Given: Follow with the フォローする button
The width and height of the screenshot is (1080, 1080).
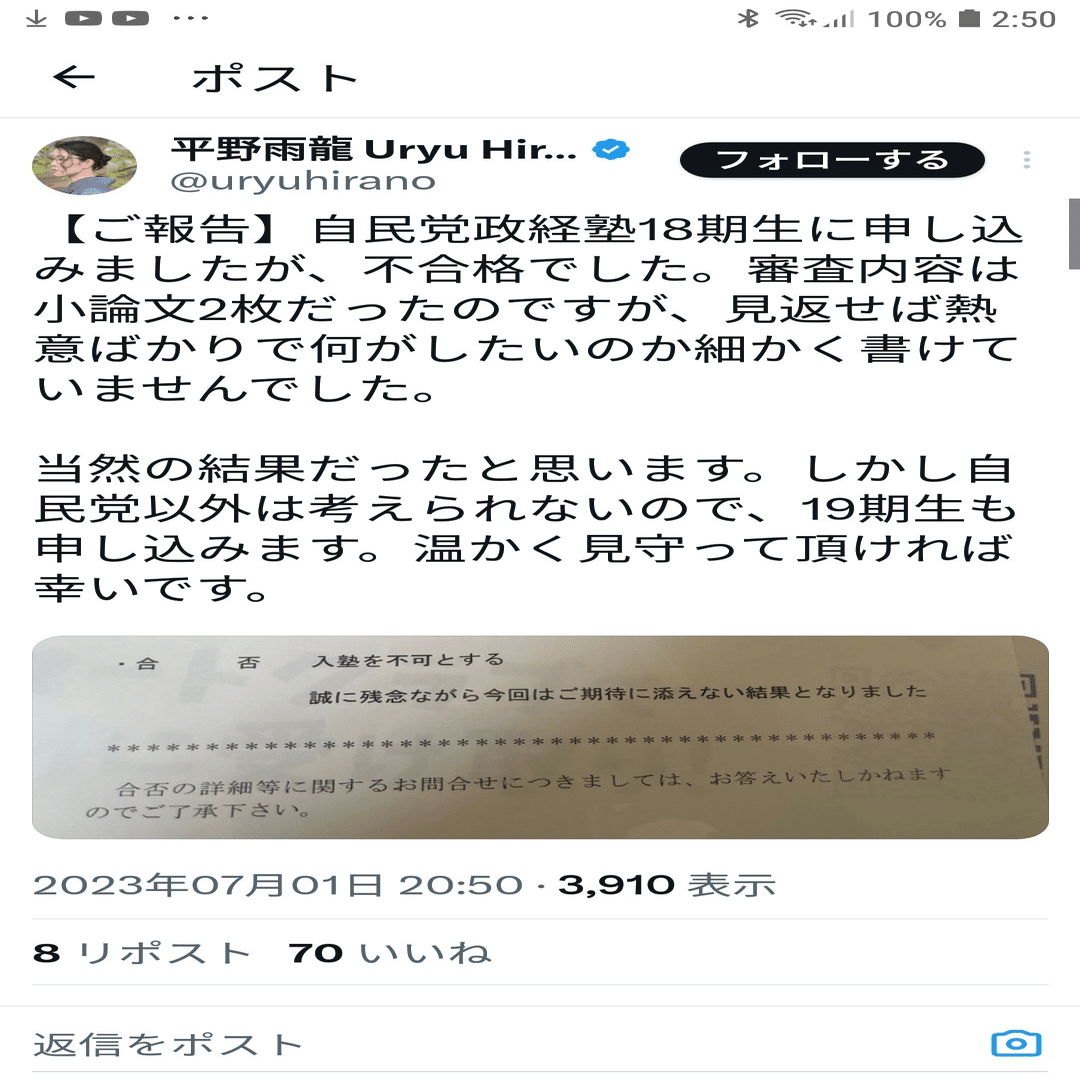Looking at the screenshot, I should pyautogui.click(x=832, y=160).
